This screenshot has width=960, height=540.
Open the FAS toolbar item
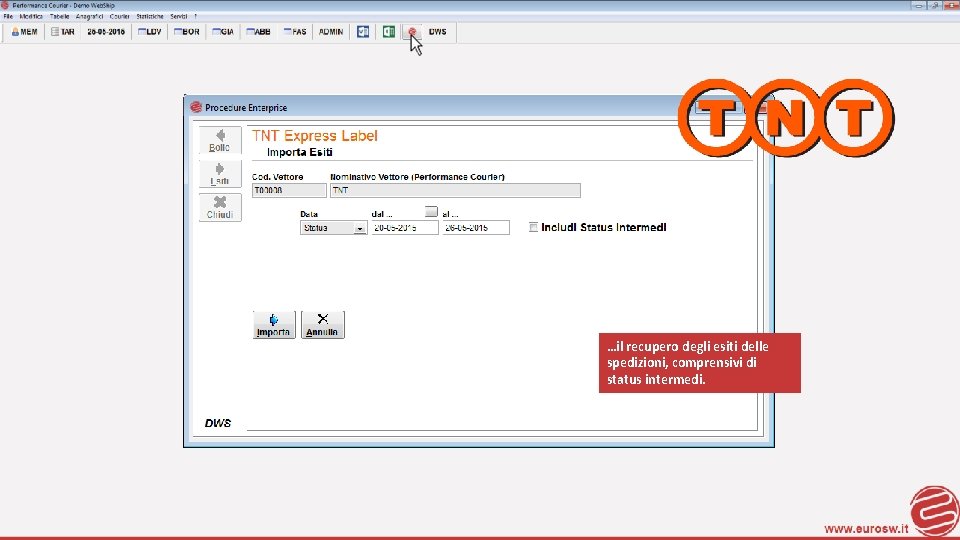click(295, 32)
